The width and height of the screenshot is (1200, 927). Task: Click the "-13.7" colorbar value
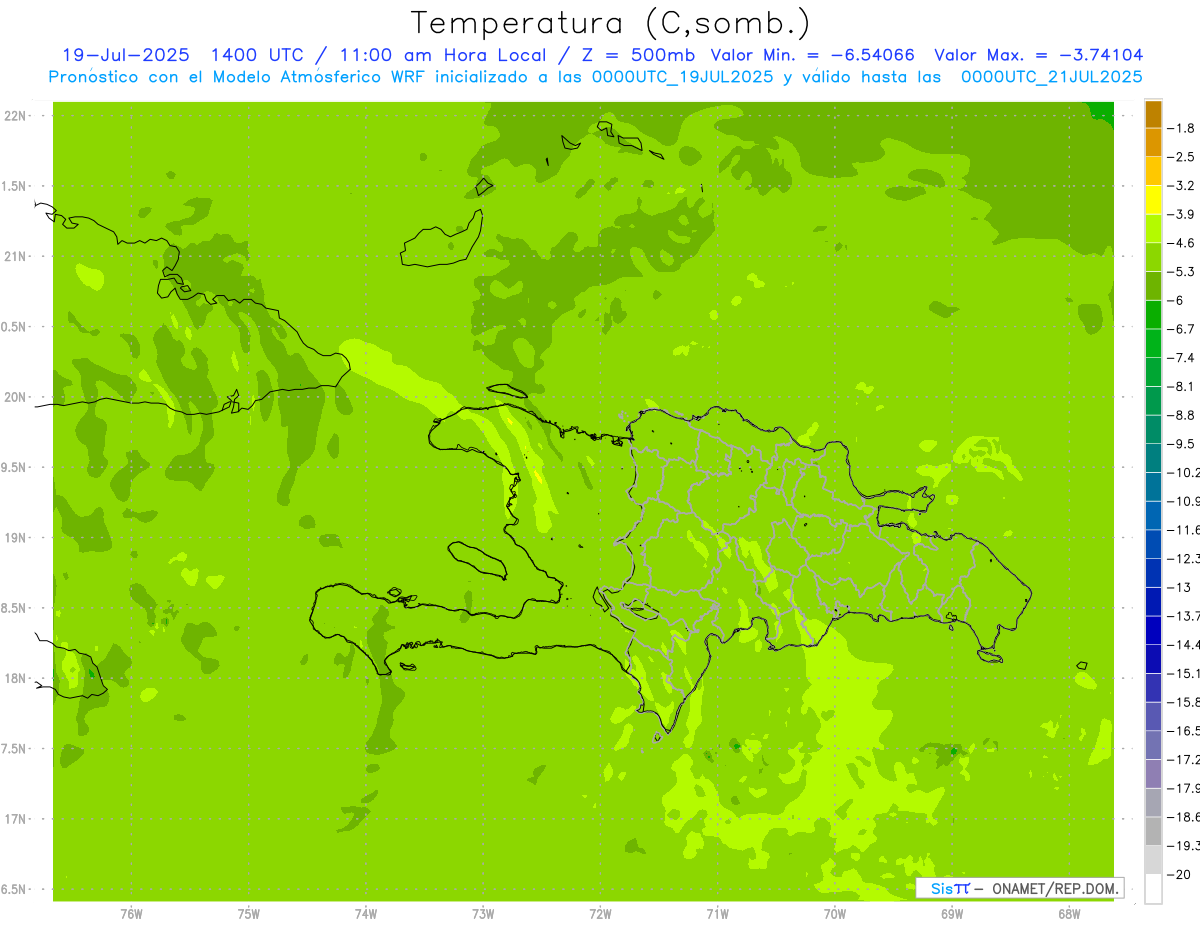1184,615
